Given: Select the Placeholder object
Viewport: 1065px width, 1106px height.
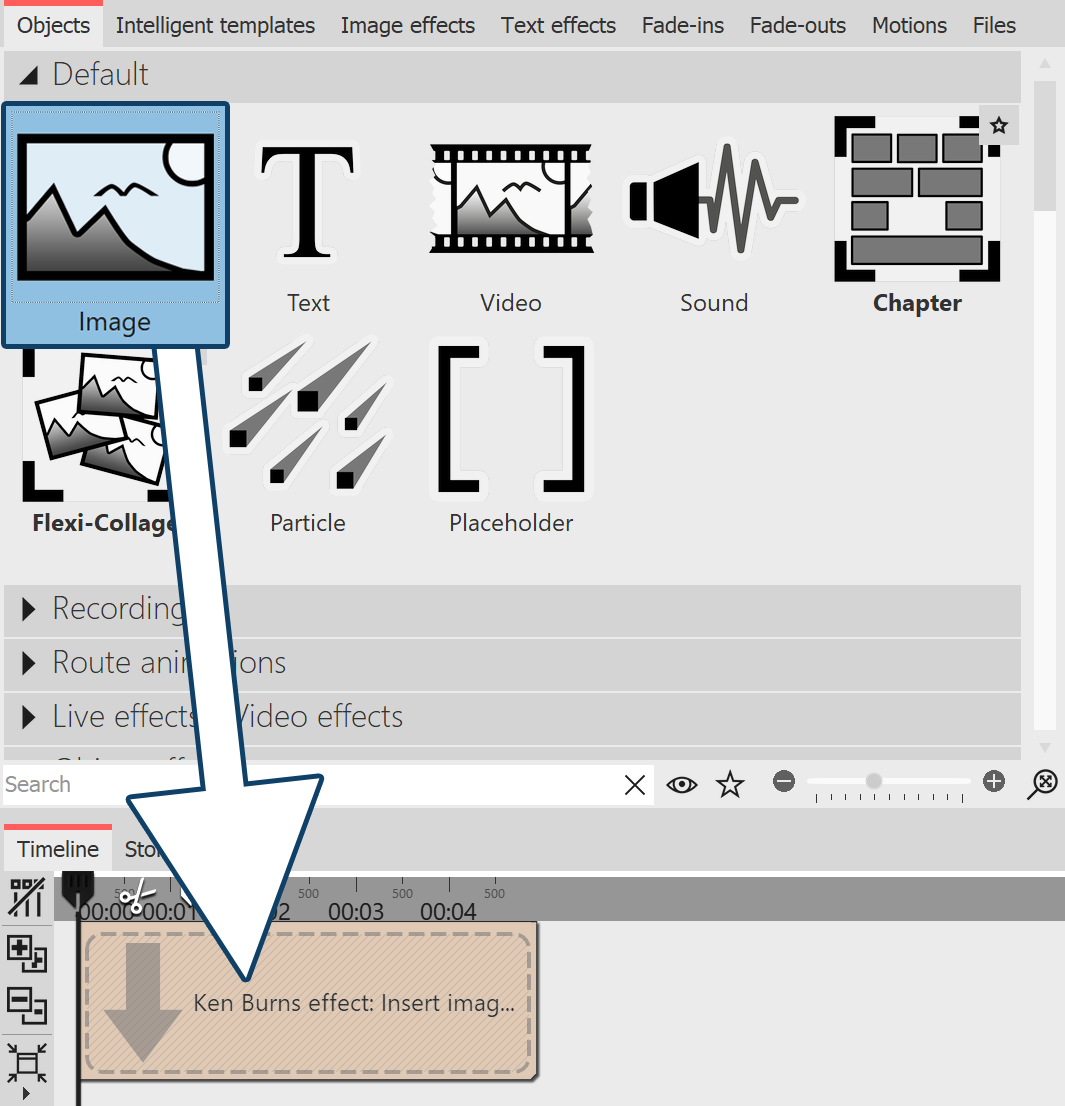Looking at the screenshot, I should coord(511,437).
